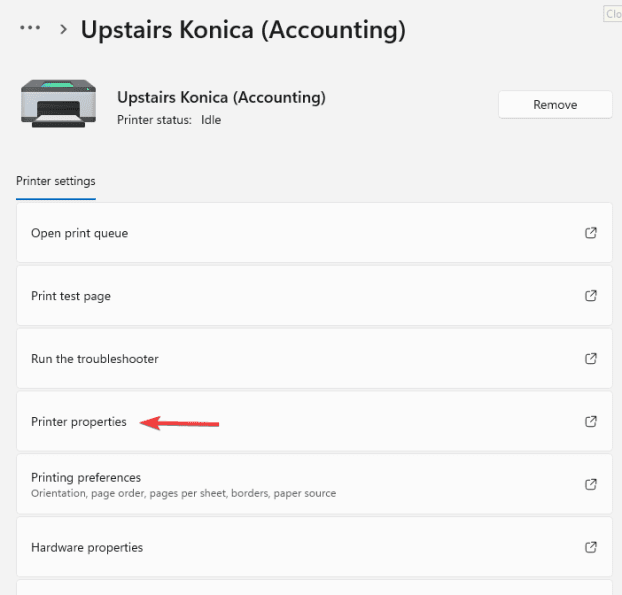Run the troubleshooter option

tap(95, 358)
